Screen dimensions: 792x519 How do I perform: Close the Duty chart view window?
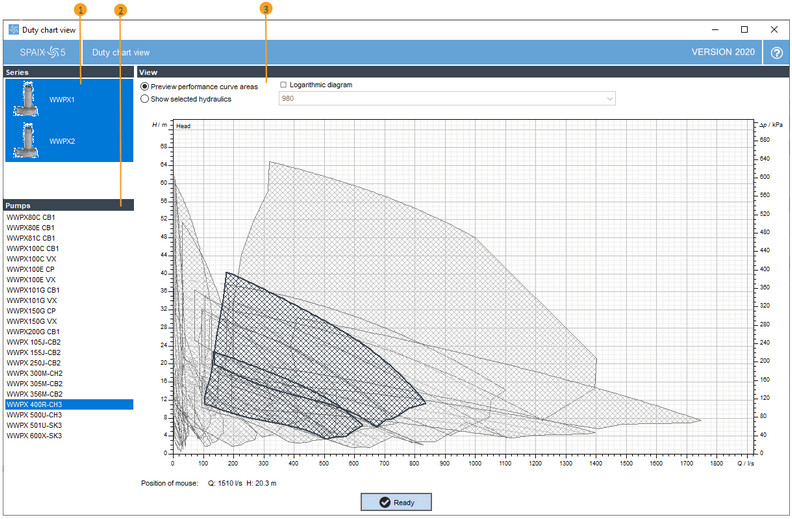click(774, 30)
